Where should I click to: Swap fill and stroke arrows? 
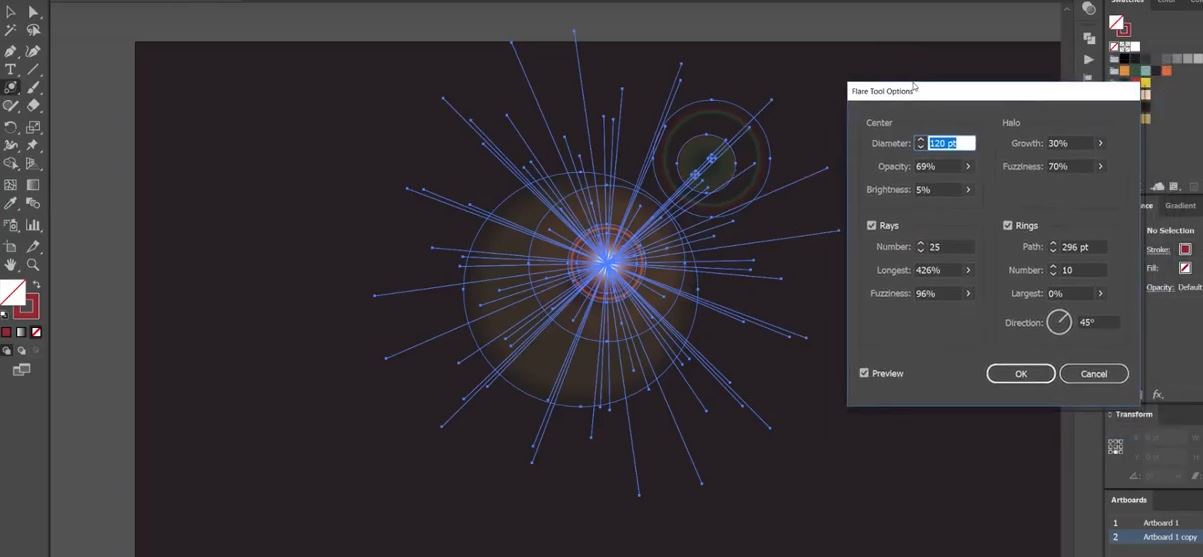click(37, 285)
